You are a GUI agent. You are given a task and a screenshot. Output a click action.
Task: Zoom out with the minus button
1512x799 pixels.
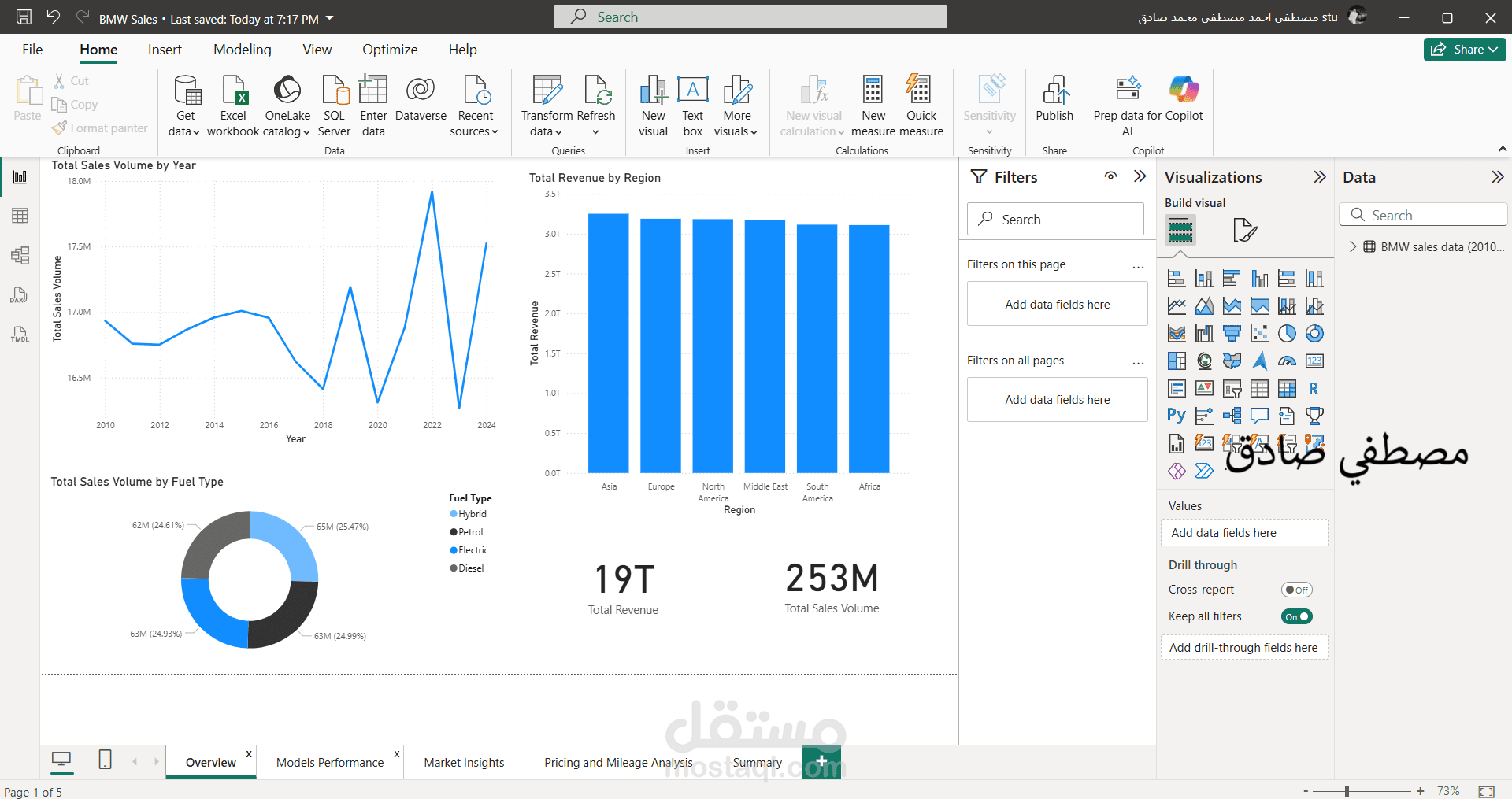[x=1306, y=791]
